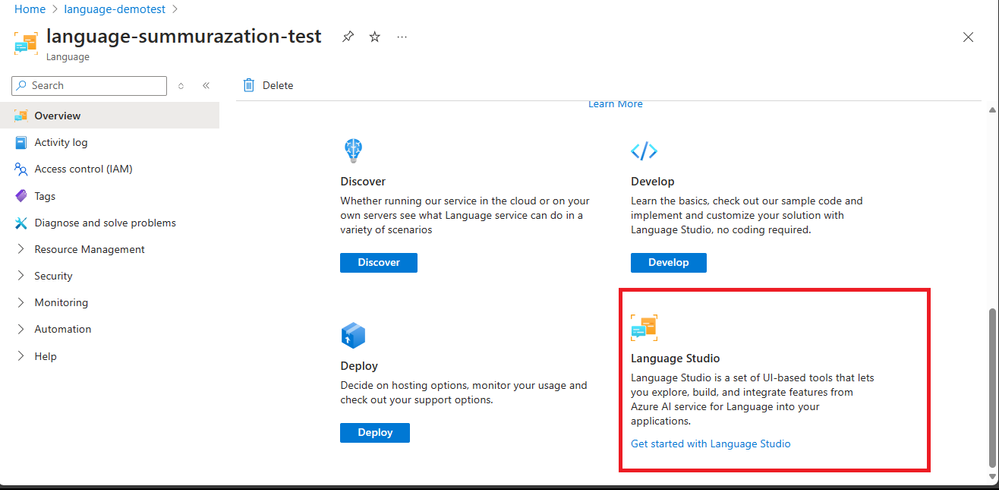This screenshot has height=490, width=999.
Task: Click the Language Studio heading
Action: point(675,358)
